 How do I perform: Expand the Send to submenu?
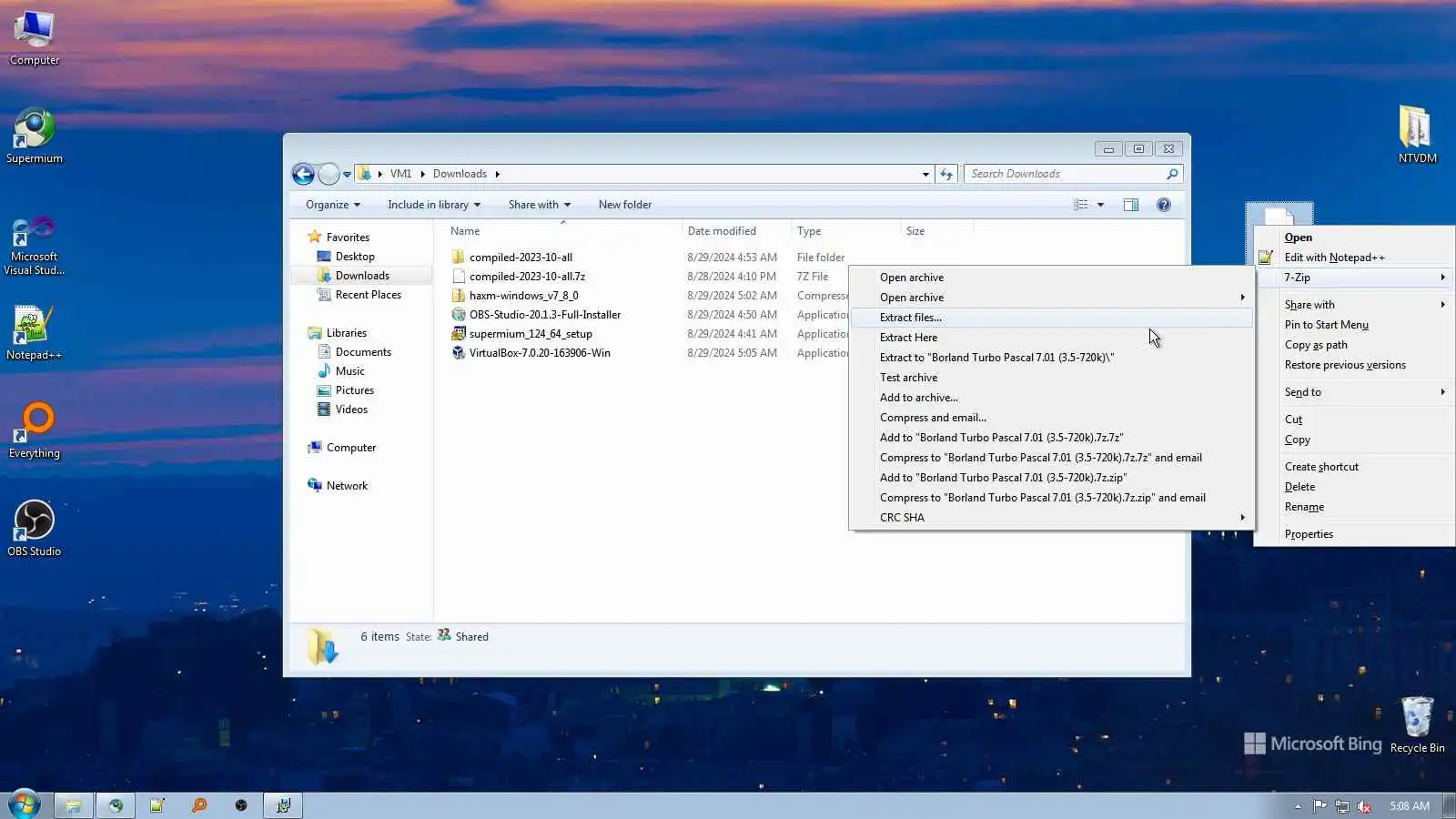click(x=1355, y=392)
